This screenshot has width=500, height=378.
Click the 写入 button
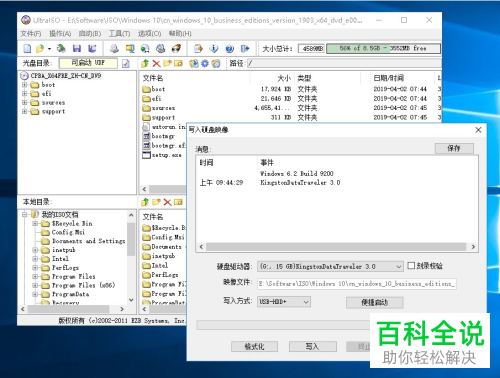tap(312, 347)
